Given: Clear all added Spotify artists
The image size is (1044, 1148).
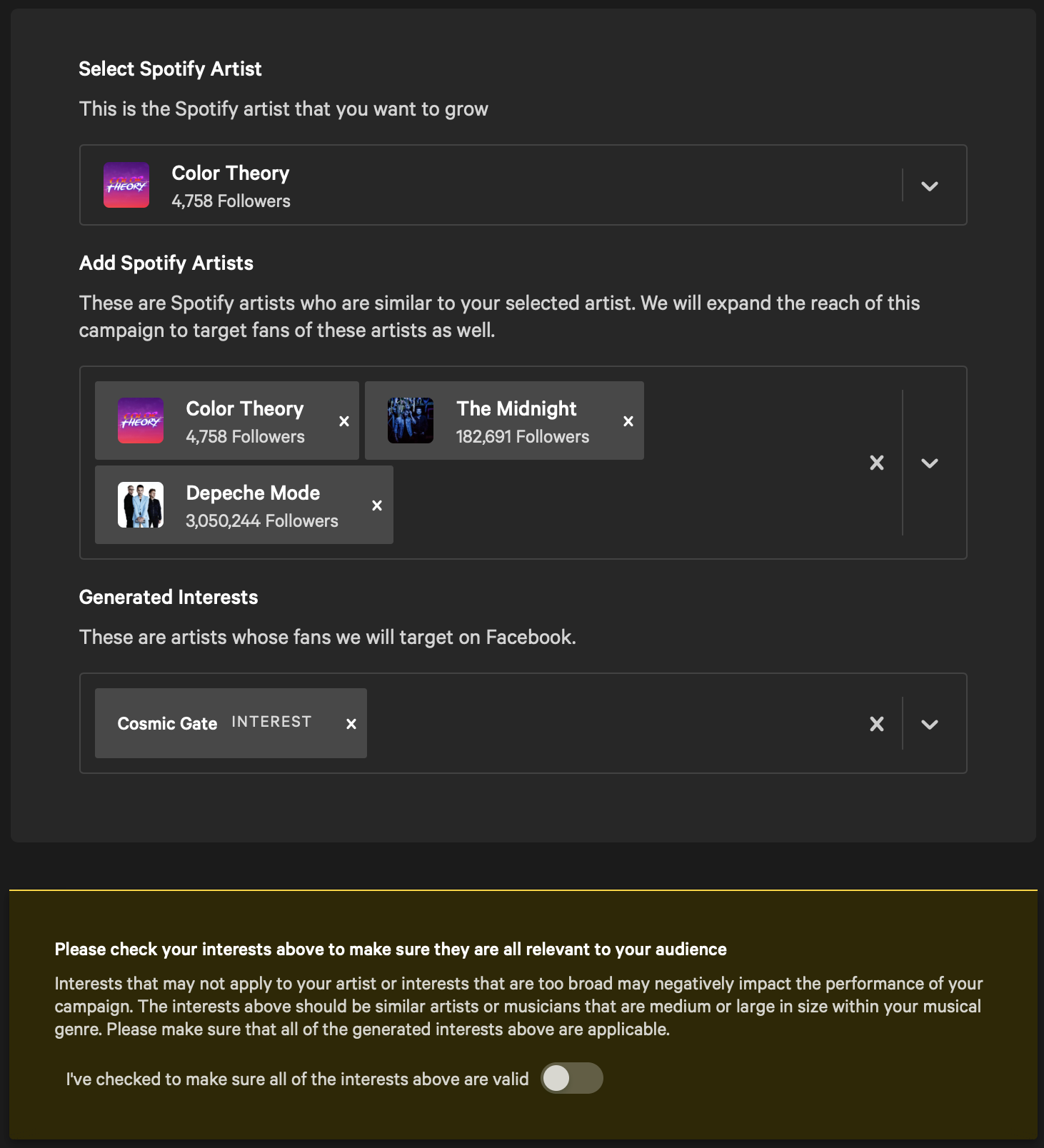Looking at the screenshot, I should 877,463.
